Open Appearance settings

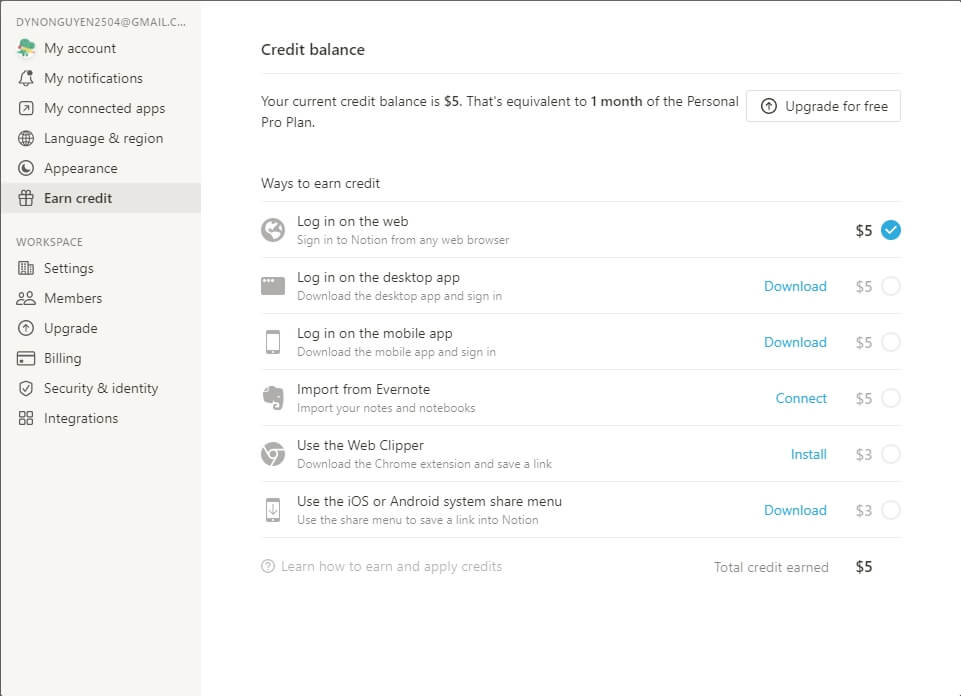(x=101, y=168)
